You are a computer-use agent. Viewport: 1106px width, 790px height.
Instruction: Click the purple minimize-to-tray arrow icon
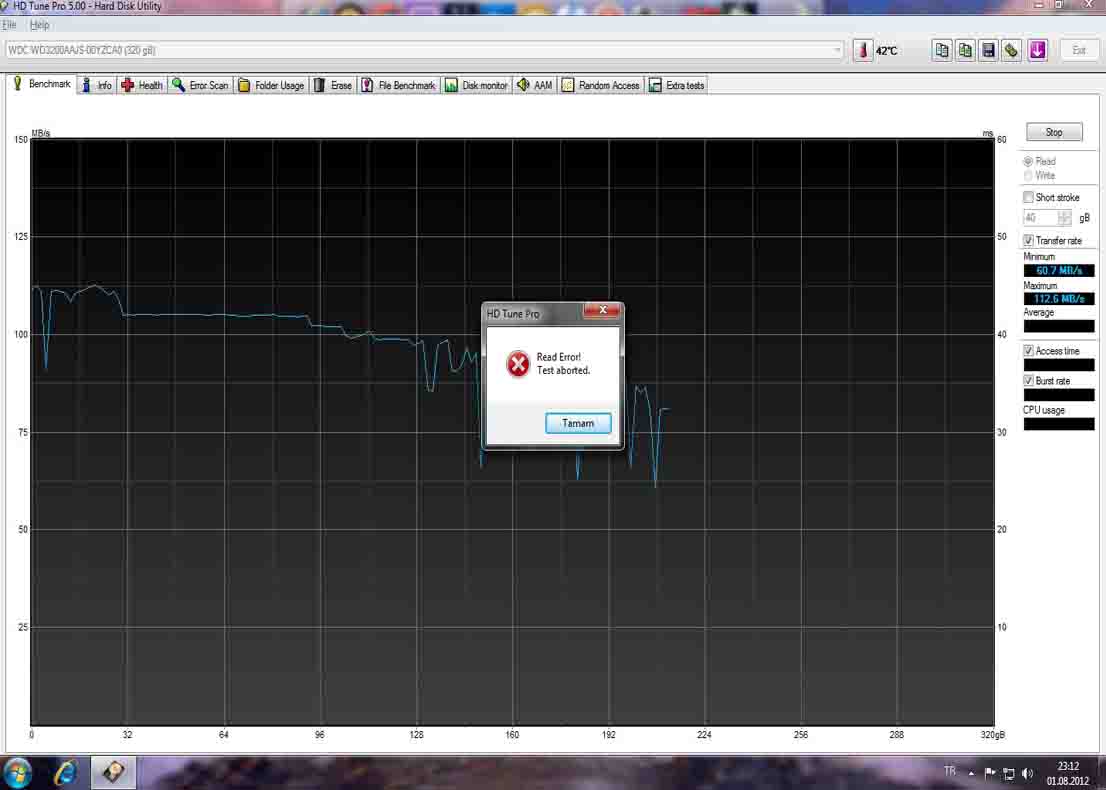coord(1037,50)
